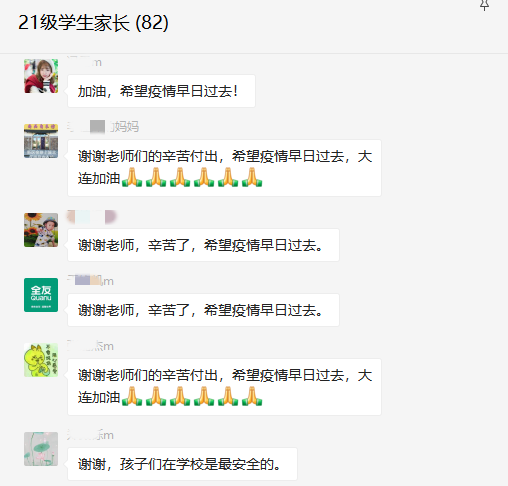Click the yellow cartoon cat avatar
508x486 pixels.
click(x=41, y=360)
